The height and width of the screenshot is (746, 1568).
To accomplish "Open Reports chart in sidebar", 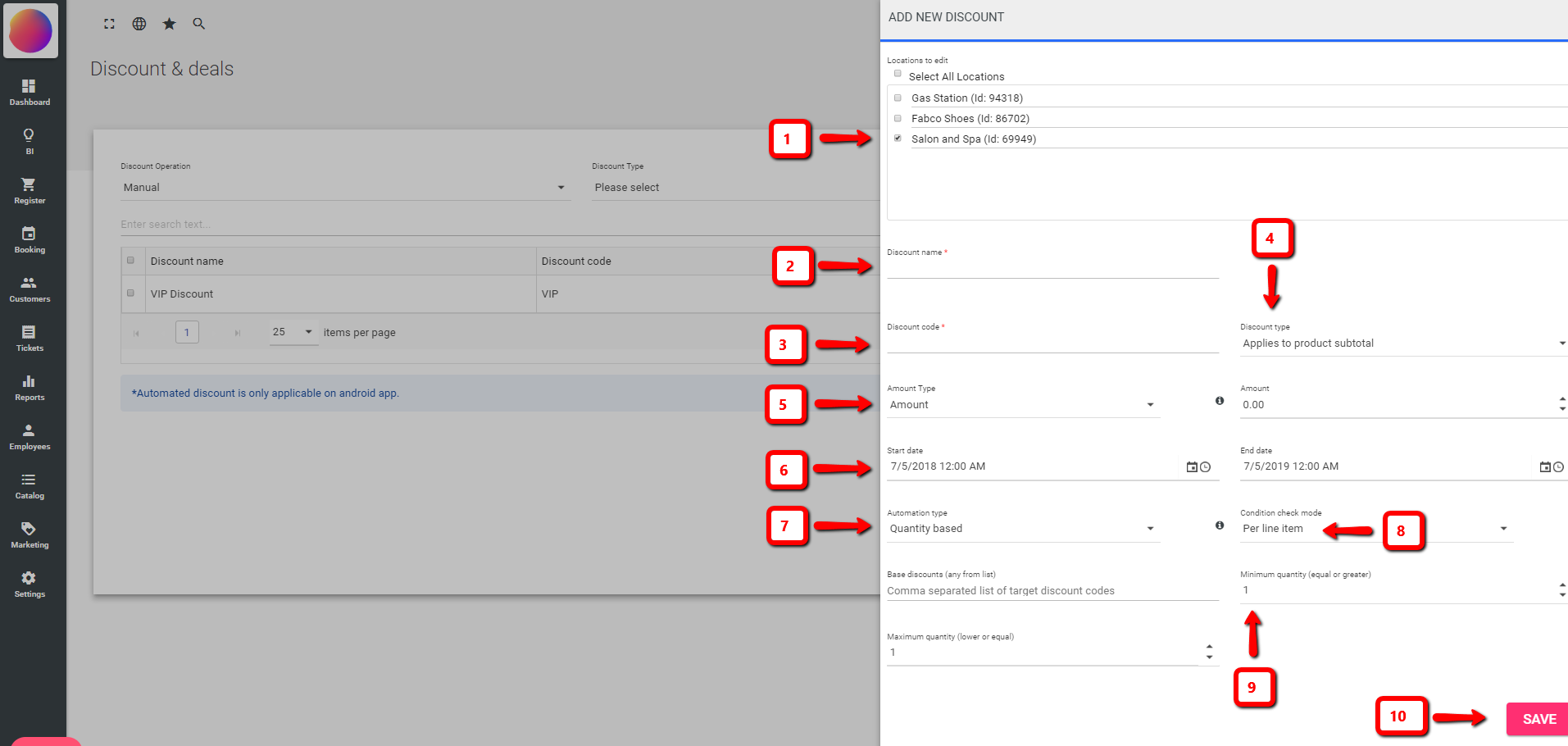I will [30, 388].
